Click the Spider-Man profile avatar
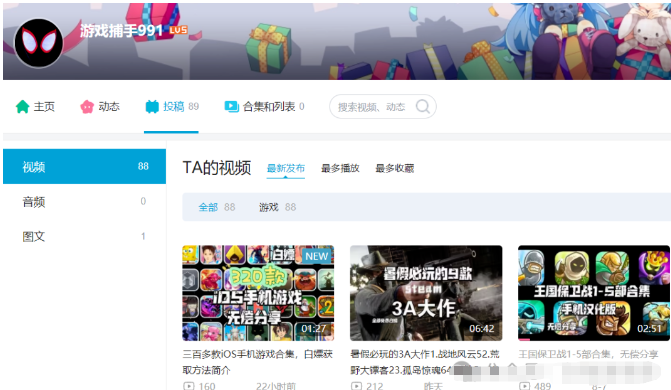Image resolution: width=671 pixels, height=390 pixels. pyautogui.click(x=39, y=43)
